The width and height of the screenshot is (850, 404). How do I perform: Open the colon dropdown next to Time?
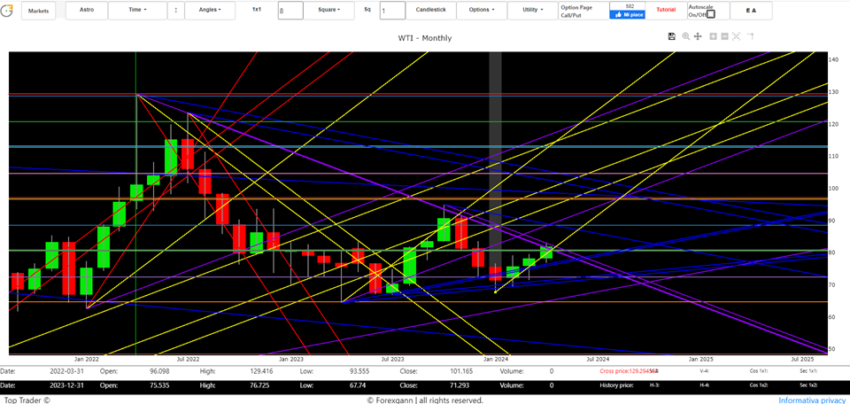coord(176,10)
